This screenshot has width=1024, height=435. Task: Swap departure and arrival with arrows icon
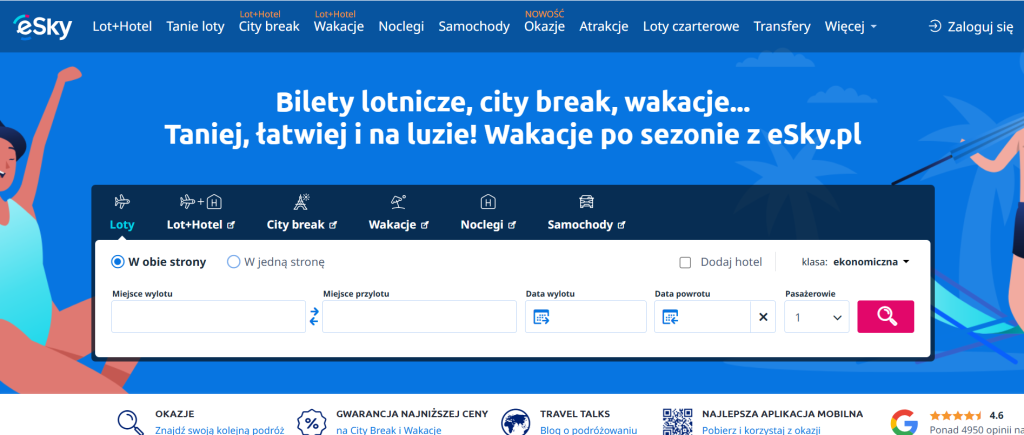pyautogui.click(x=314, y=317)
